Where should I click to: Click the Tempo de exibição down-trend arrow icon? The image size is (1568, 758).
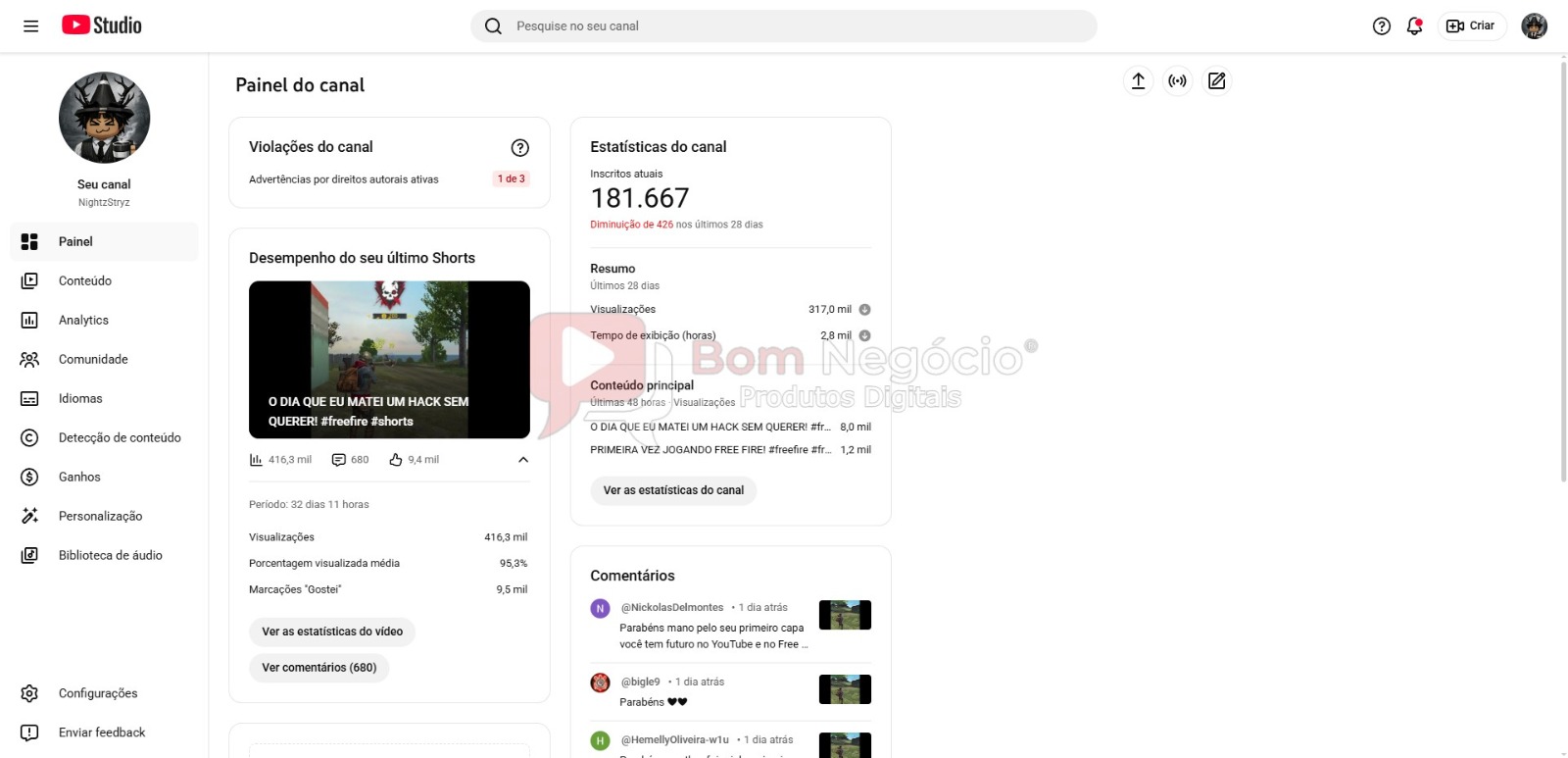pyautogui.click(x=864, y=336)
